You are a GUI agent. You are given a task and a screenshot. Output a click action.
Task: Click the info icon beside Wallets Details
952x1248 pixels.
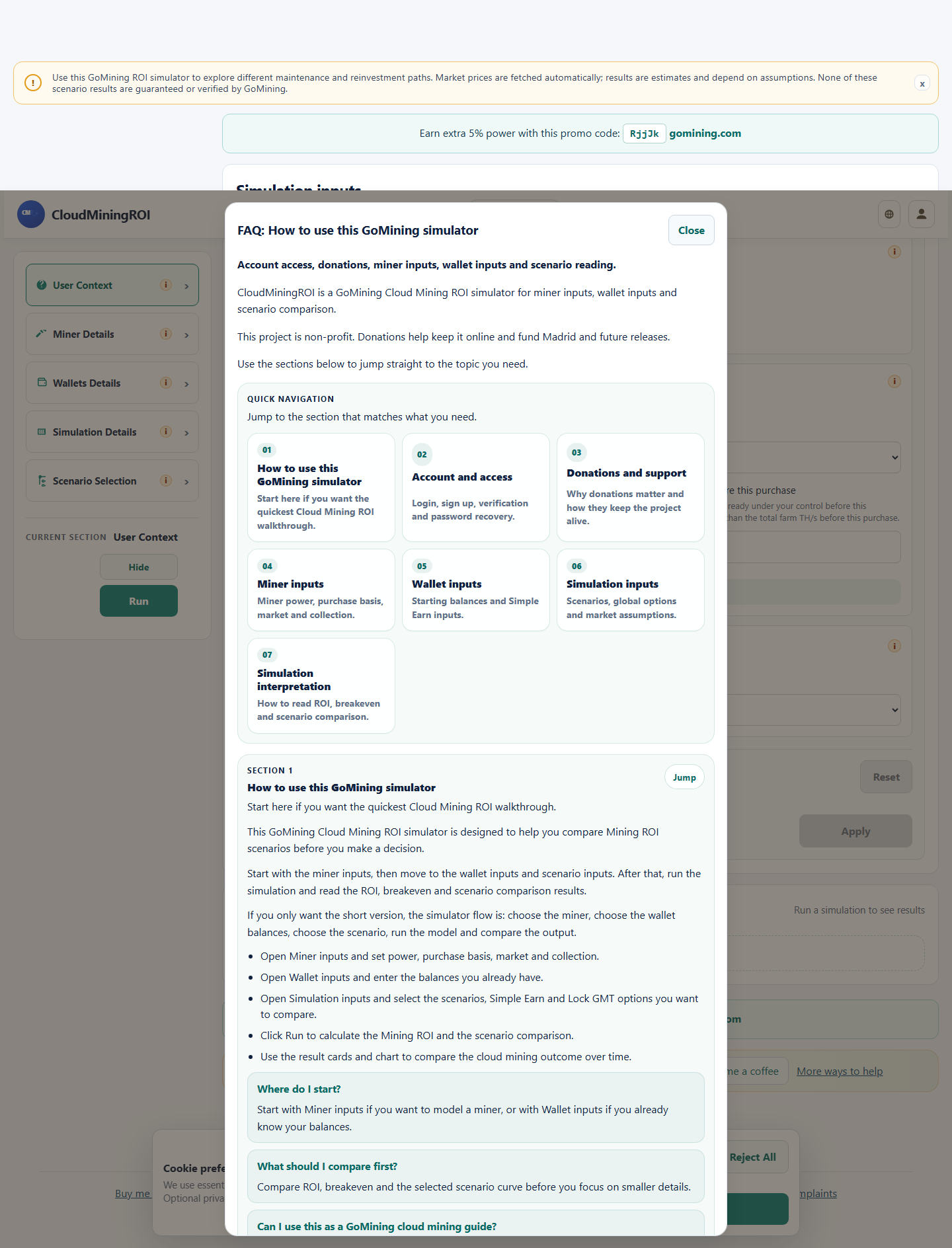(x=166, y=383)
